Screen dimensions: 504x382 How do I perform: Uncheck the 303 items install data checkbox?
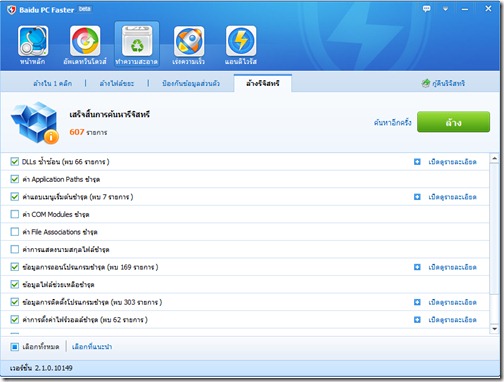pyautogui.click(x=14, y=302)
